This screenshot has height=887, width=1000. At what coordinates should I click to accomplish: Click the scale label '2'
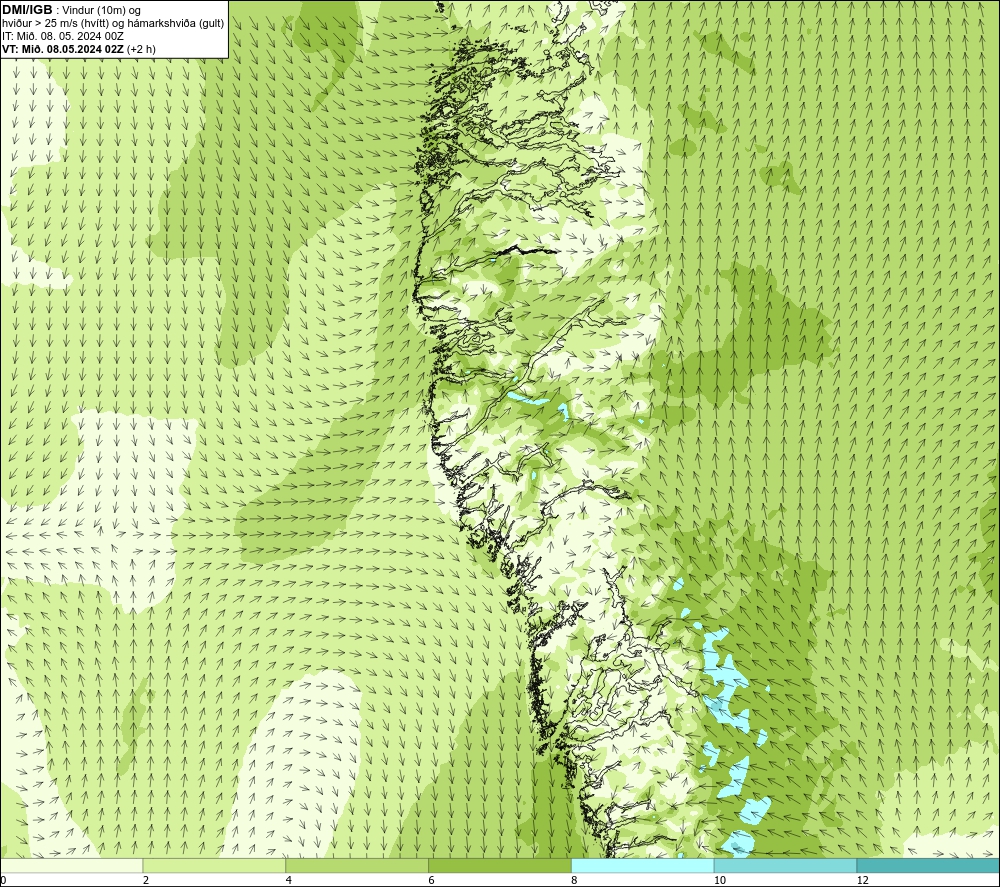point(146,880)
